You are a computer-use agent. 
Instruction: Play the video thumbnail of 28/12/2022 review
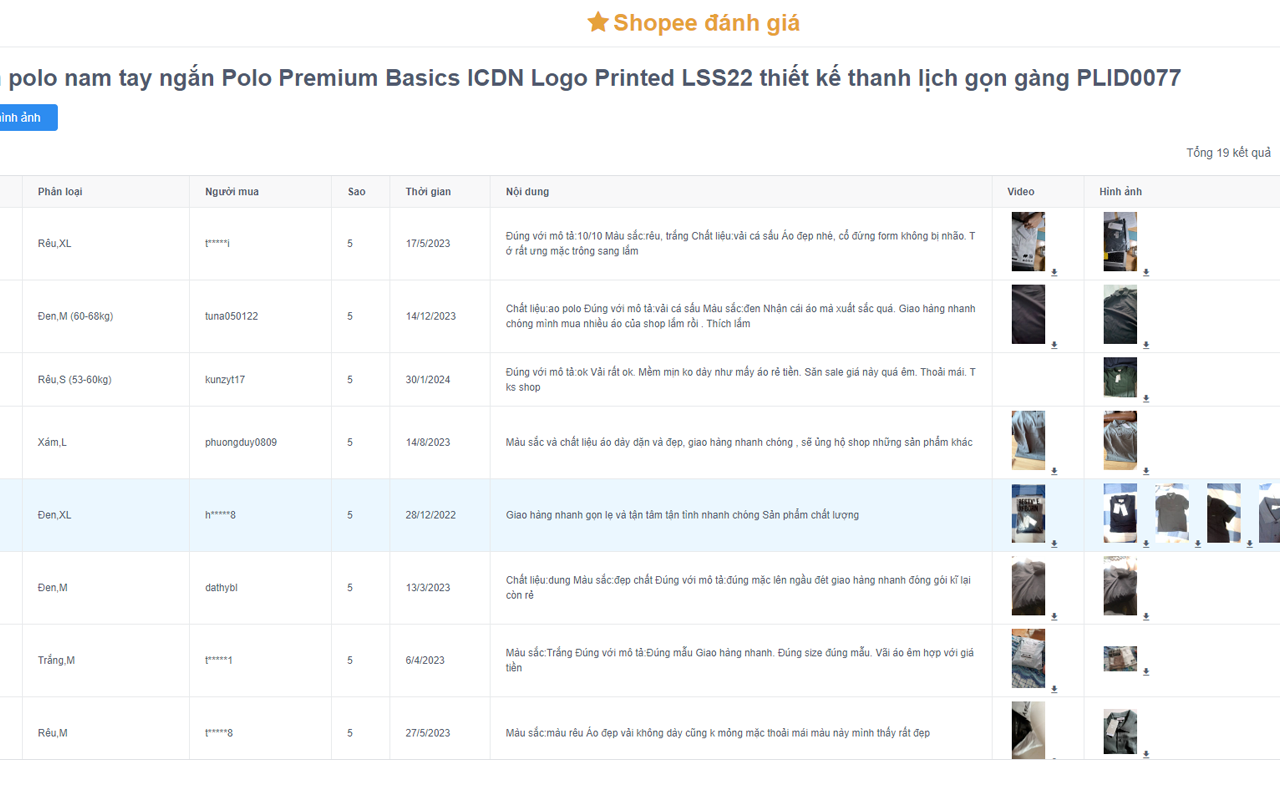[1028, 514]
